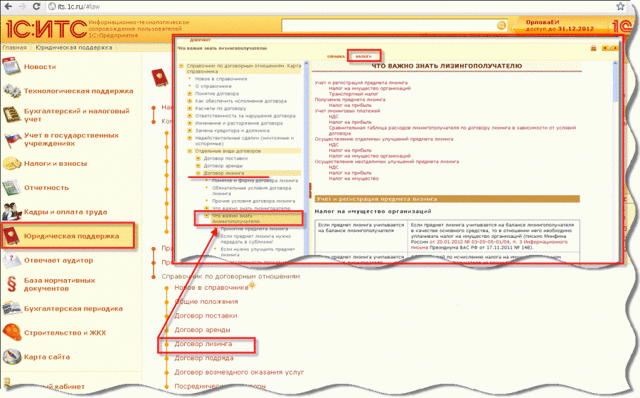Image resolution: width=640 pixels, height=398 pixels.
Task: Click the Технологическая поддержка gears icon
Action: click(x=11, y=91)
